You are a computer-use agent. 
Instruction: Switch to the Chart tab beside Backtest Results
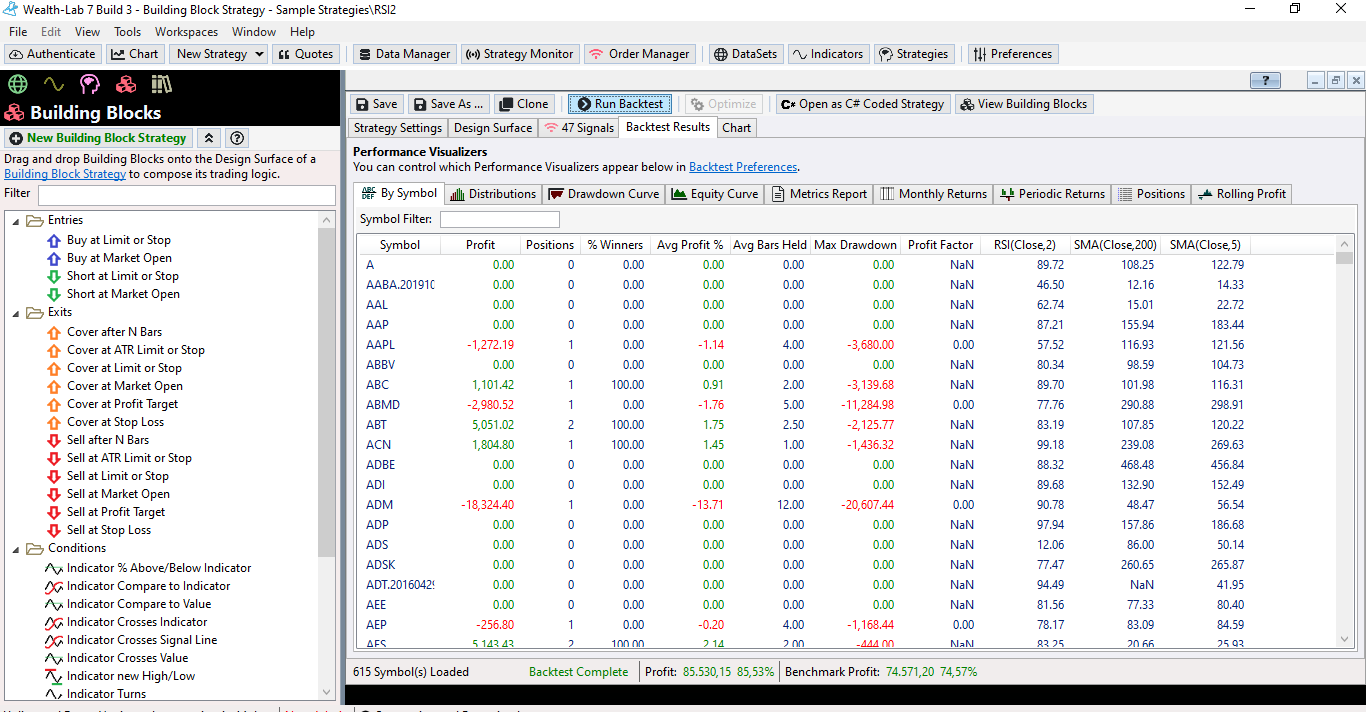737,128
